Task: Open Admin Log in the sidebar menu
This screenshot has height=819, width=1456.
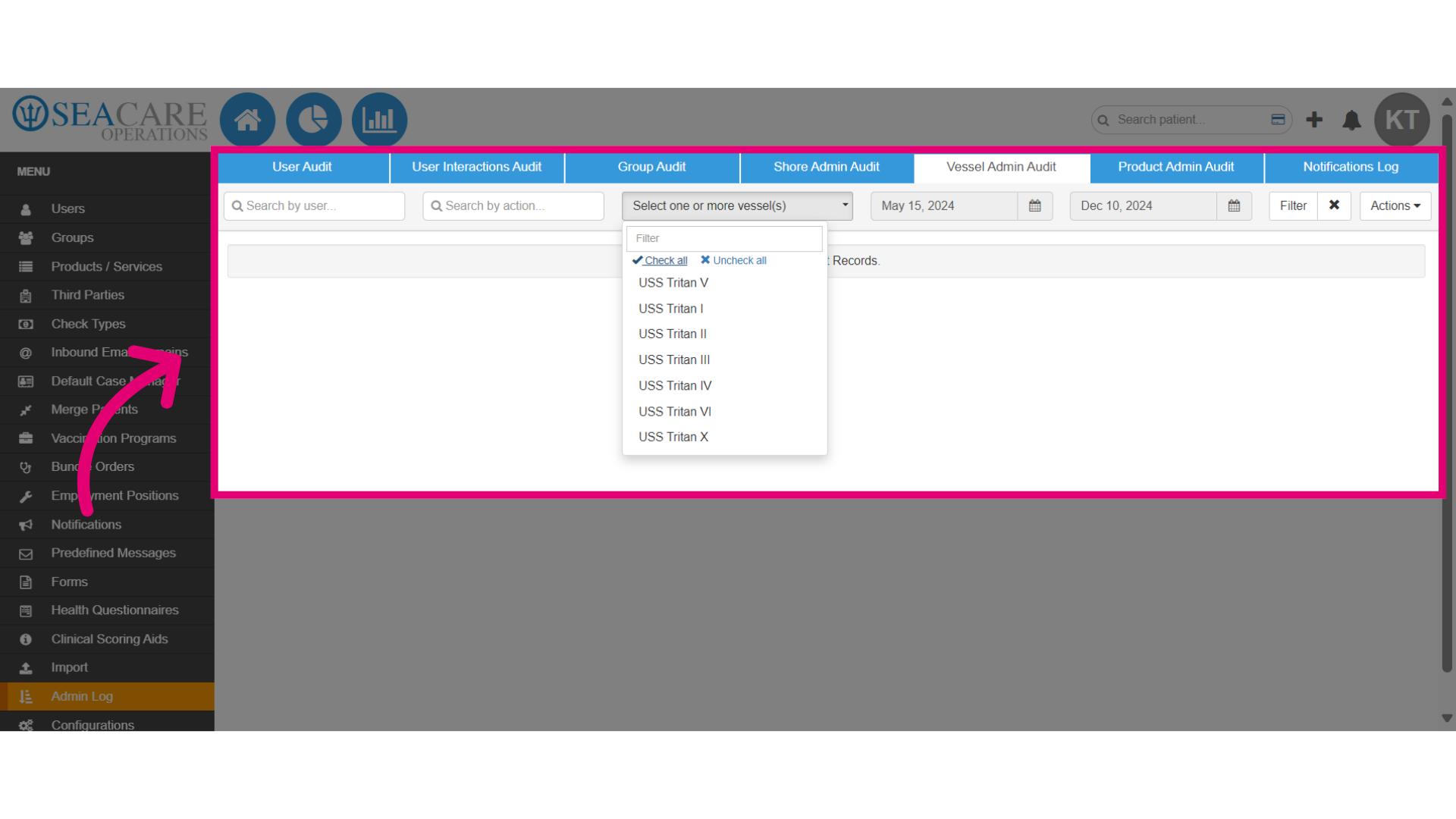Action: [x=107, y=696]
